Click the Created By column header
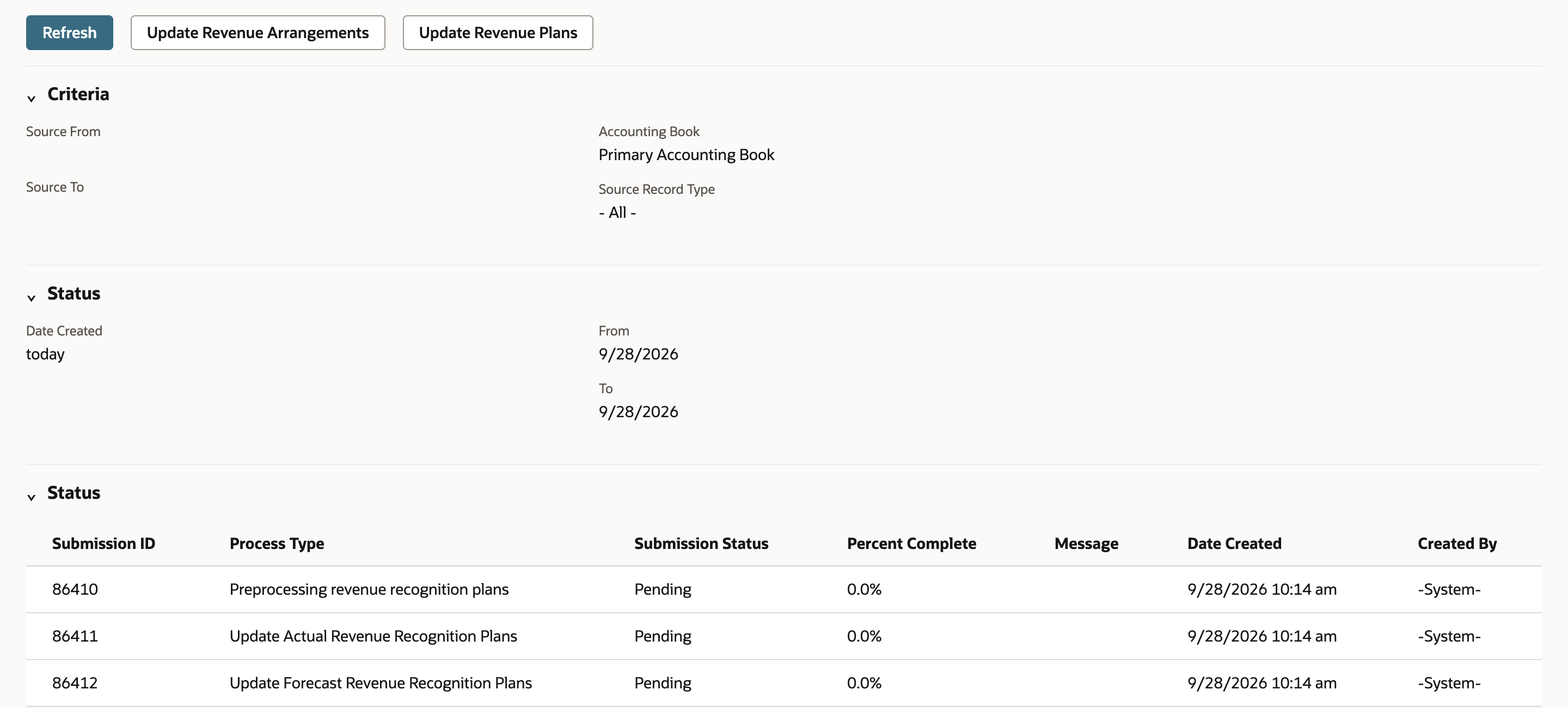The height and width of the screenshot is (708, 1568). [1456, 543]
